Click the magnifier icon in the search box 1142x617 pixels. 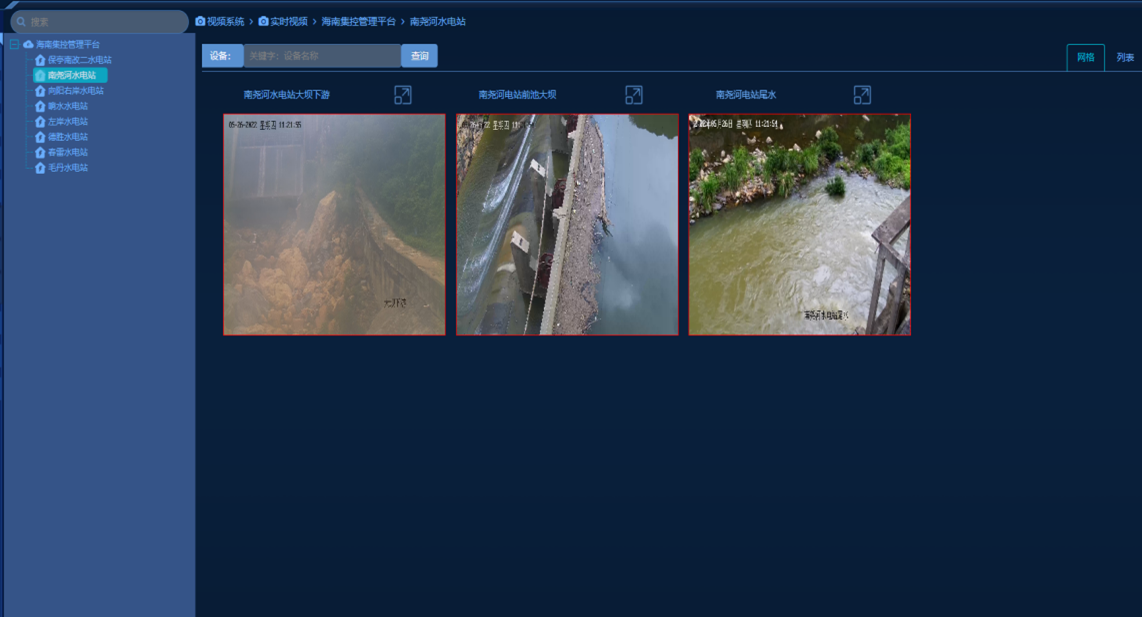click(21, 22)
